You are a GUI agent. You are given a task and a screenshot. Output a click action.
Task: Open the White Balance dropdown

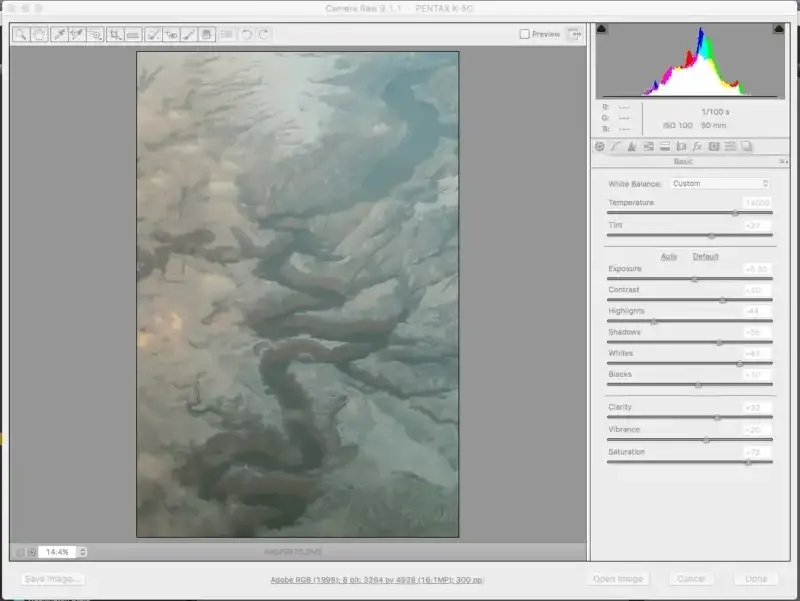pyautogui.click(x=719, y=183)
